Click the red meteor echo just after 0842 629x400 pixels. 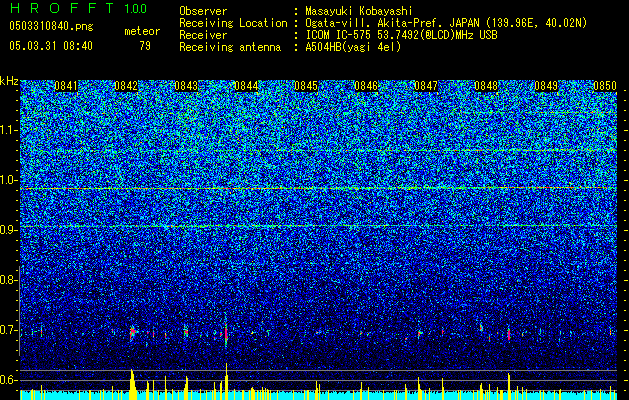tap(133, 333)
